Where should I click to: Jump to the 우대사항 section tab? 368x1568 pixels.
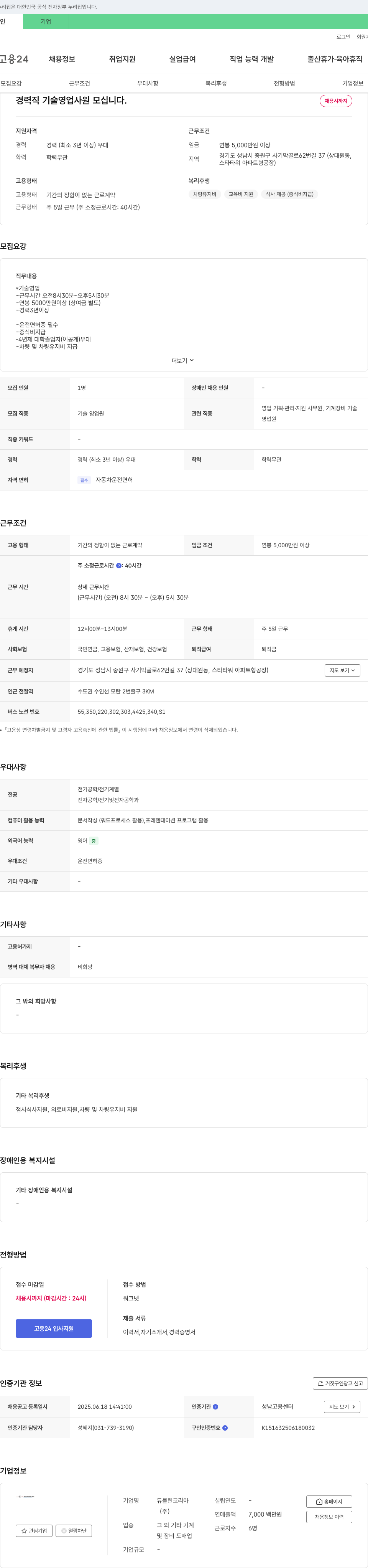click(x=148, y=83)
